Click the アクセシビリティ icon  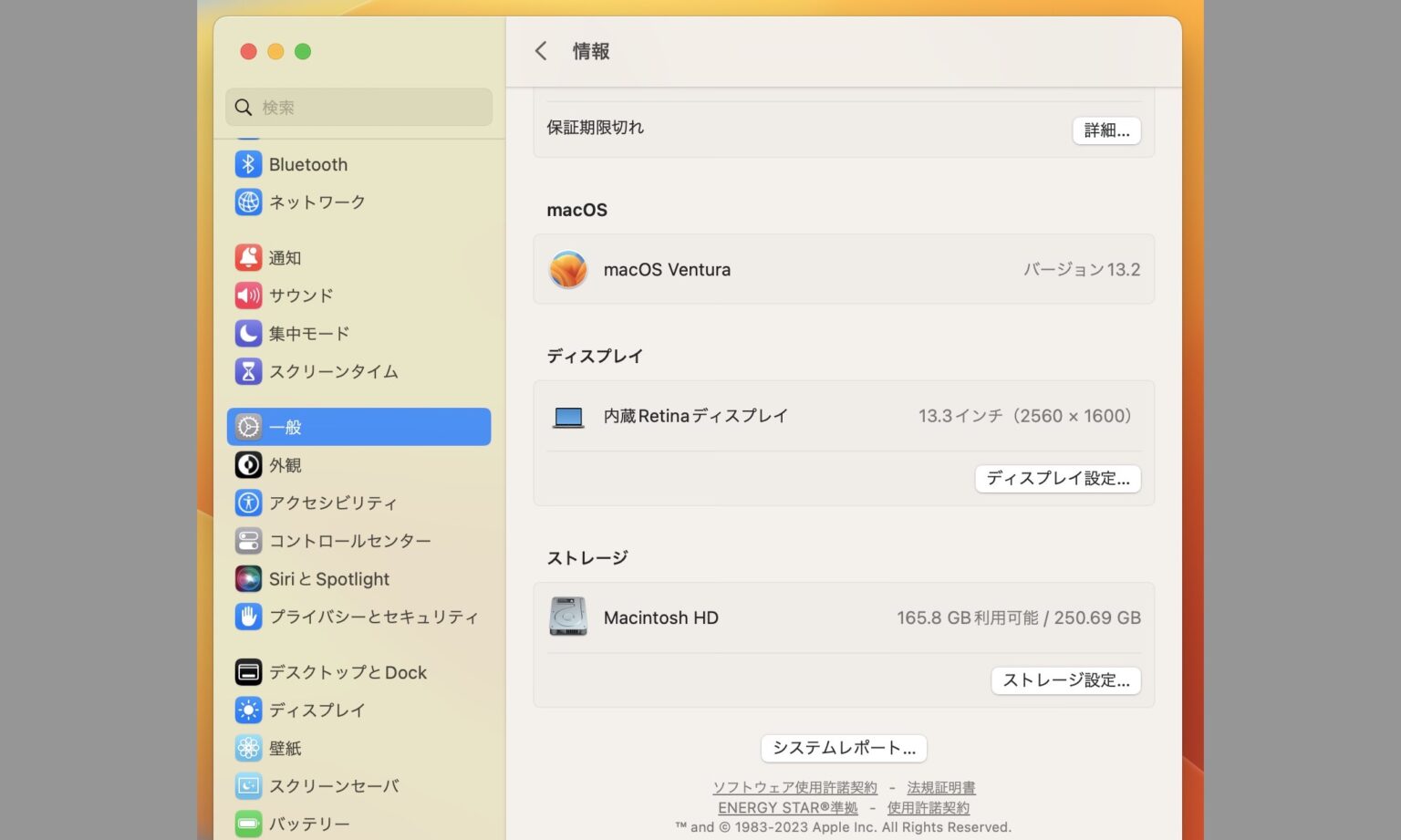248,503
